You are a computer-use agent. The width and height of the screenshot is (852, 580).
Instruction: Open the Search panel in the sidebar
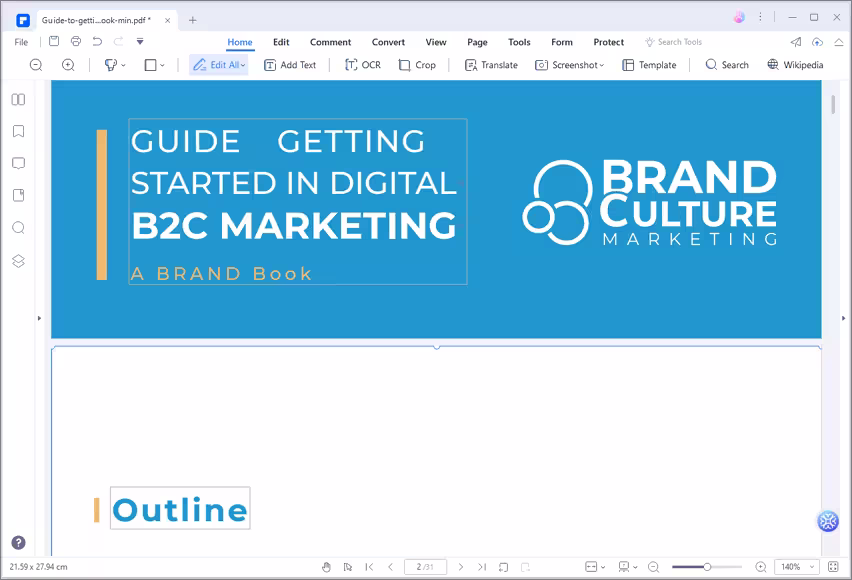click(x=18, y=228)
